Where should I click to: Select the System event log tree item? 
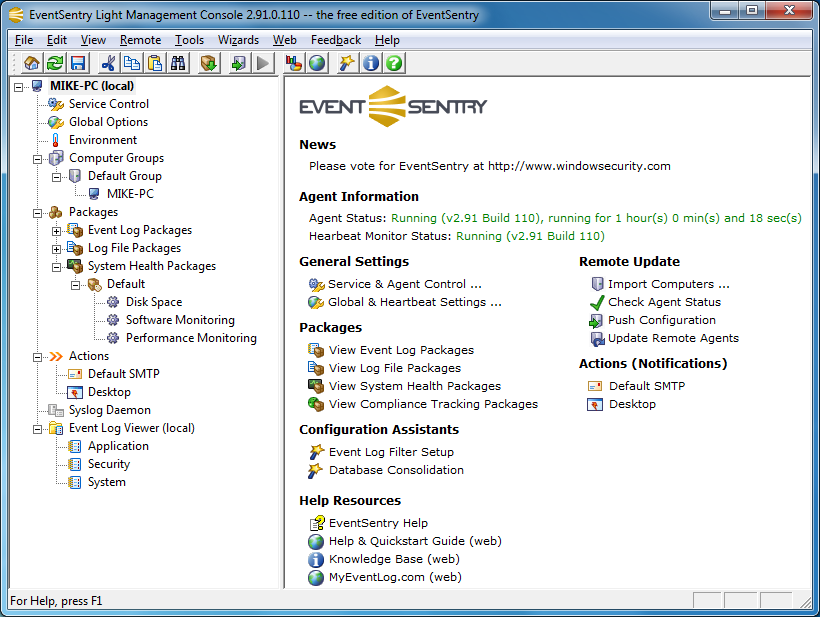tap(107, 482)
